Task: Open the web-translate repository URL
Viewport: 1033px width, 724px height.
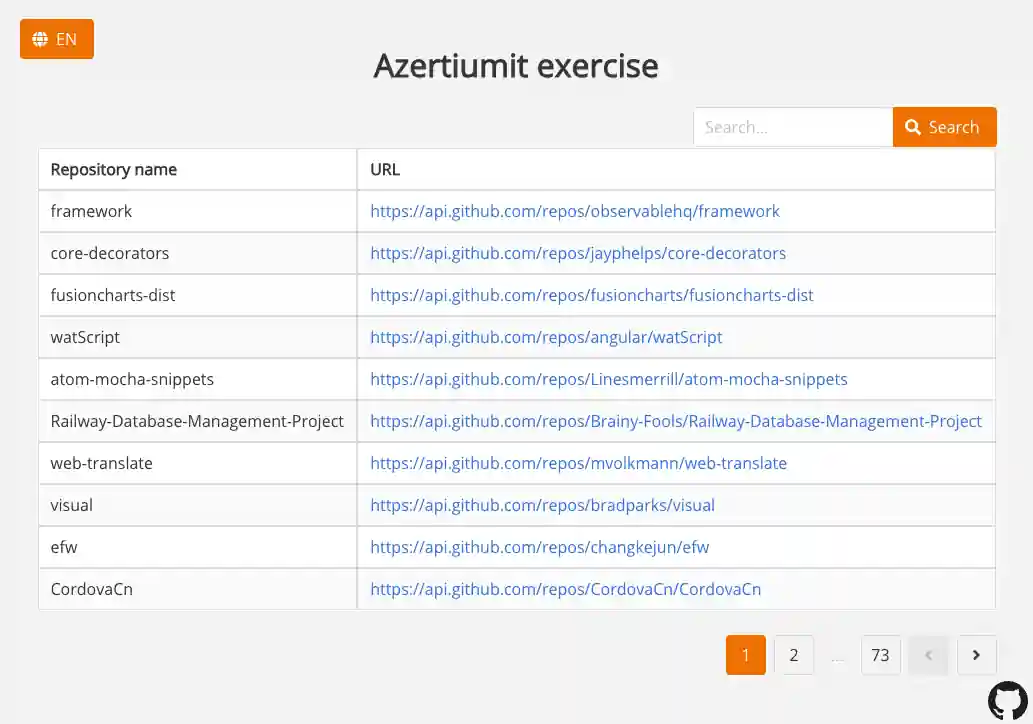Action: pyautogui.click(x=577, y=463)
